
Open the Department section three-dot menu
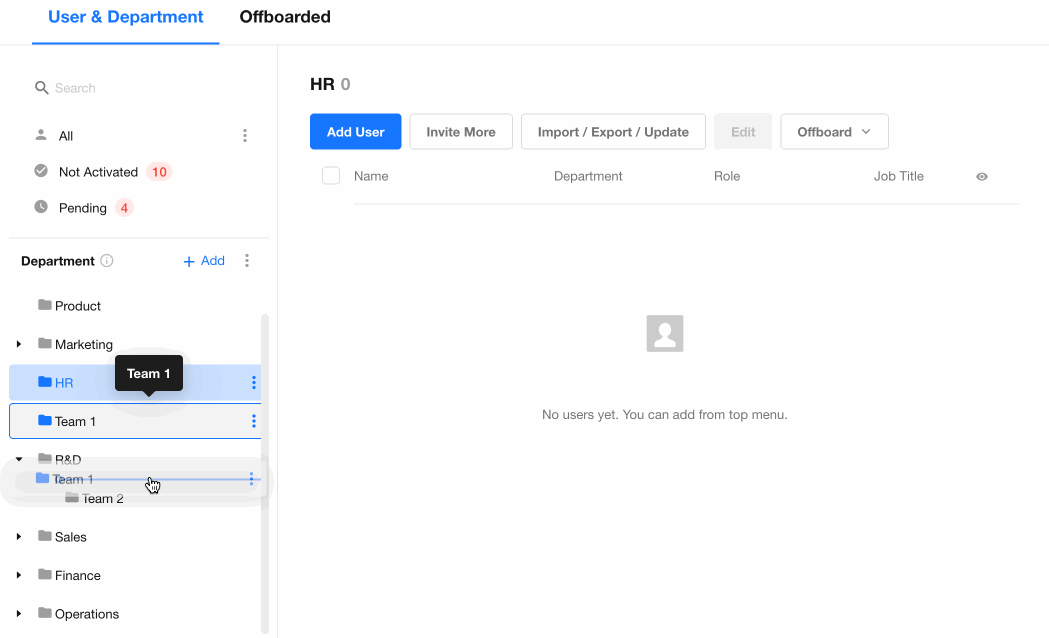click(247, 261)
